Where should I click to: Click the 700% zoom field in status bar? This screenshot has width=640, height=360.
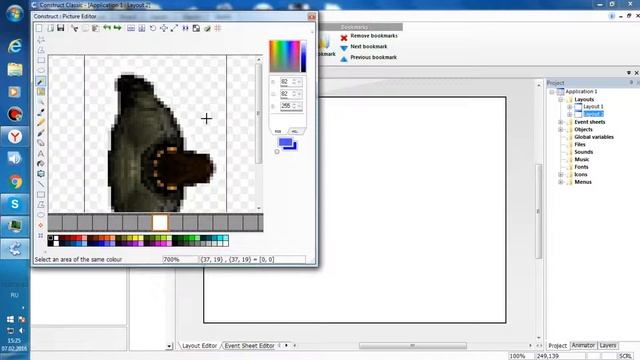(180, 260)
